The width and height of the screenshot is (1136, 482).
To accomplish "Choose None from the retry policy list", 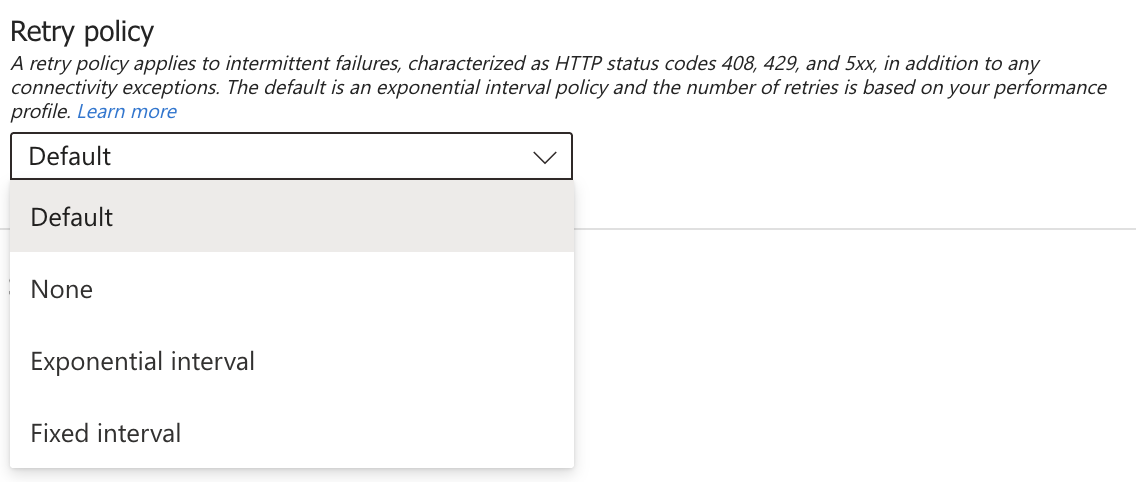I will point(62,289).
